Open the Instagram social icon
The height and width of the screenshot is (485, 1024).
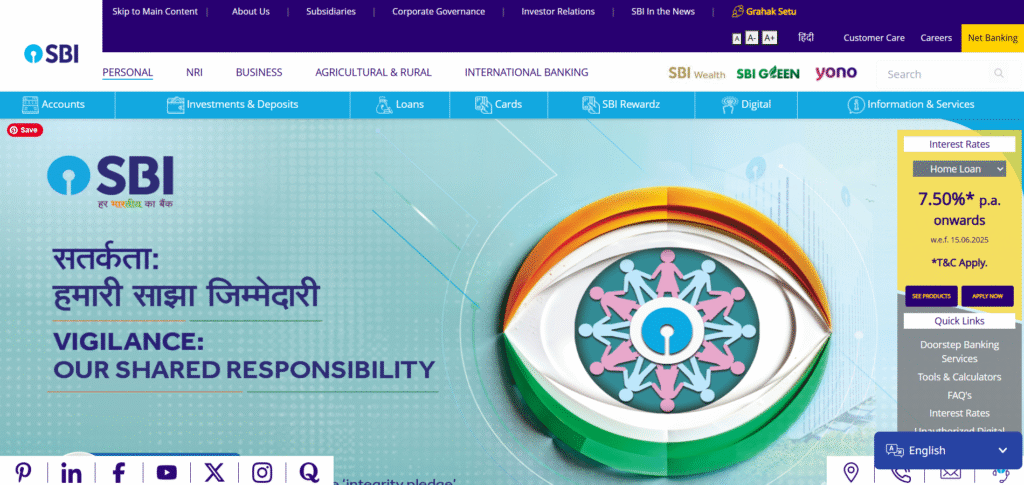pos(262,472)
